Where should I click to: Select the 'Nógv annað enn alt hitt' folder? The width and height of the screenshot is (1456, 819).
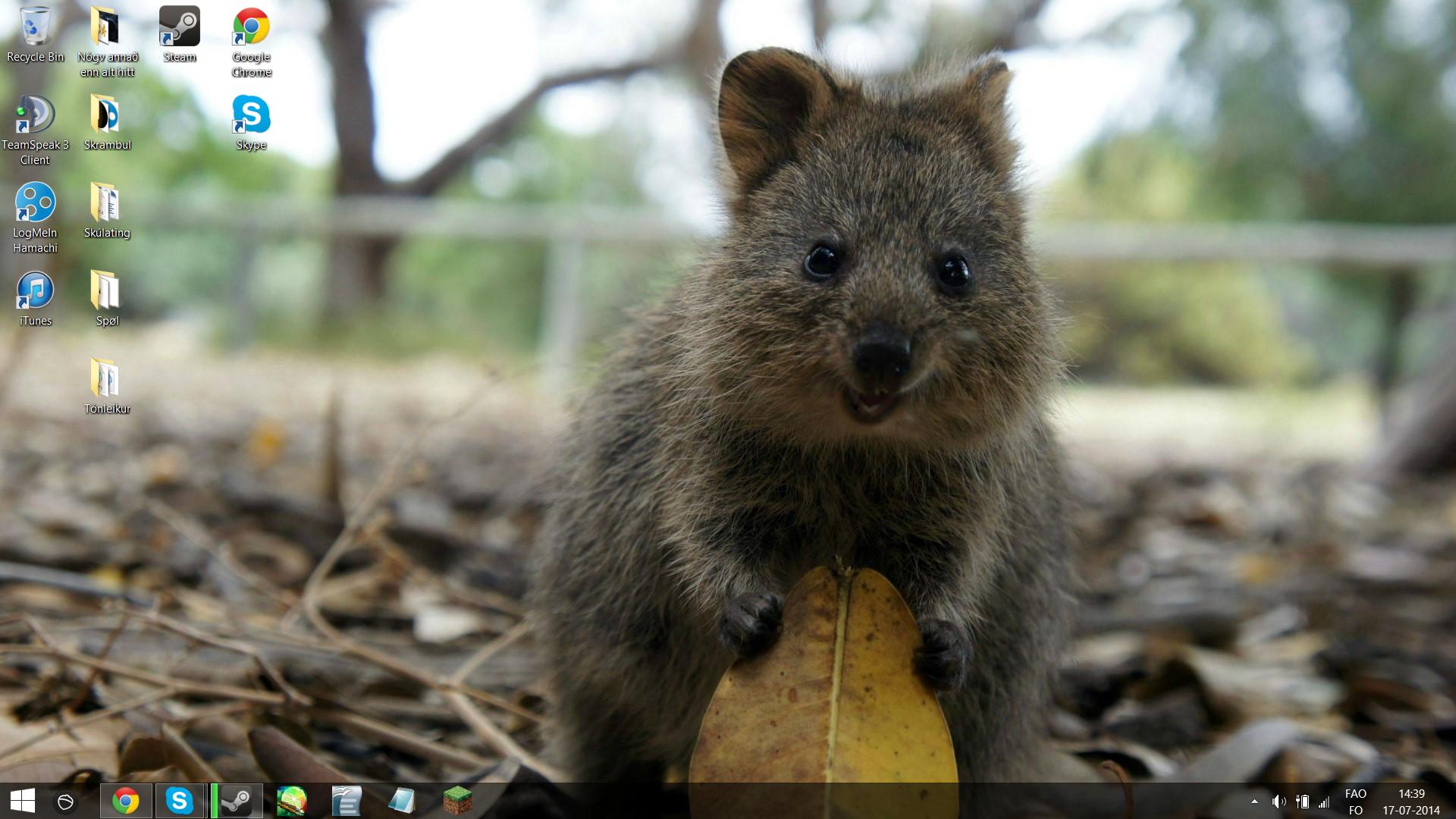[108, 42]
